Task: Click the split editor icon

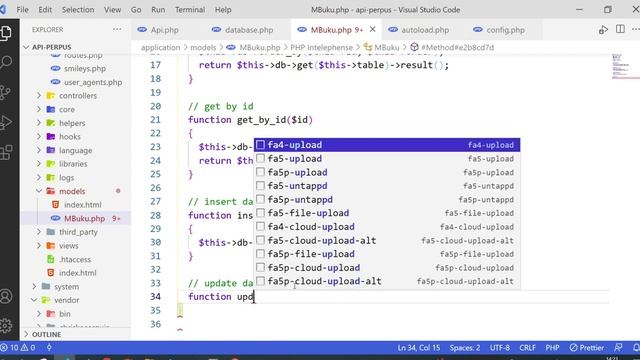Action: (620, 29)
